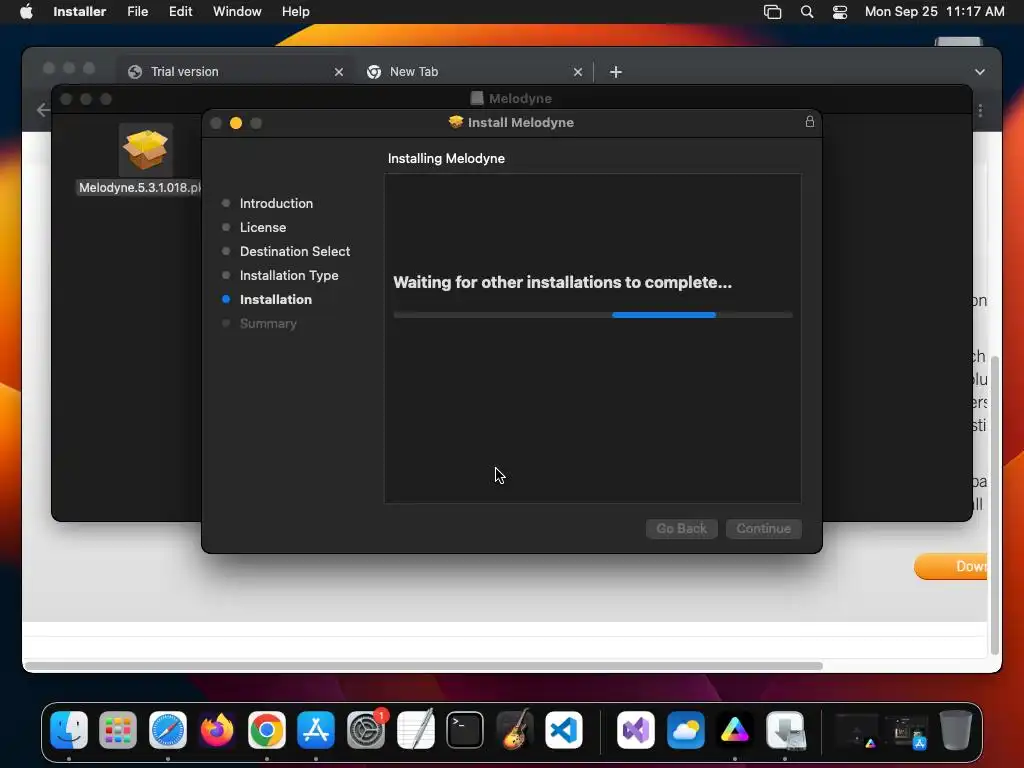Close the New Tab browser tab

tap(577, 72)
